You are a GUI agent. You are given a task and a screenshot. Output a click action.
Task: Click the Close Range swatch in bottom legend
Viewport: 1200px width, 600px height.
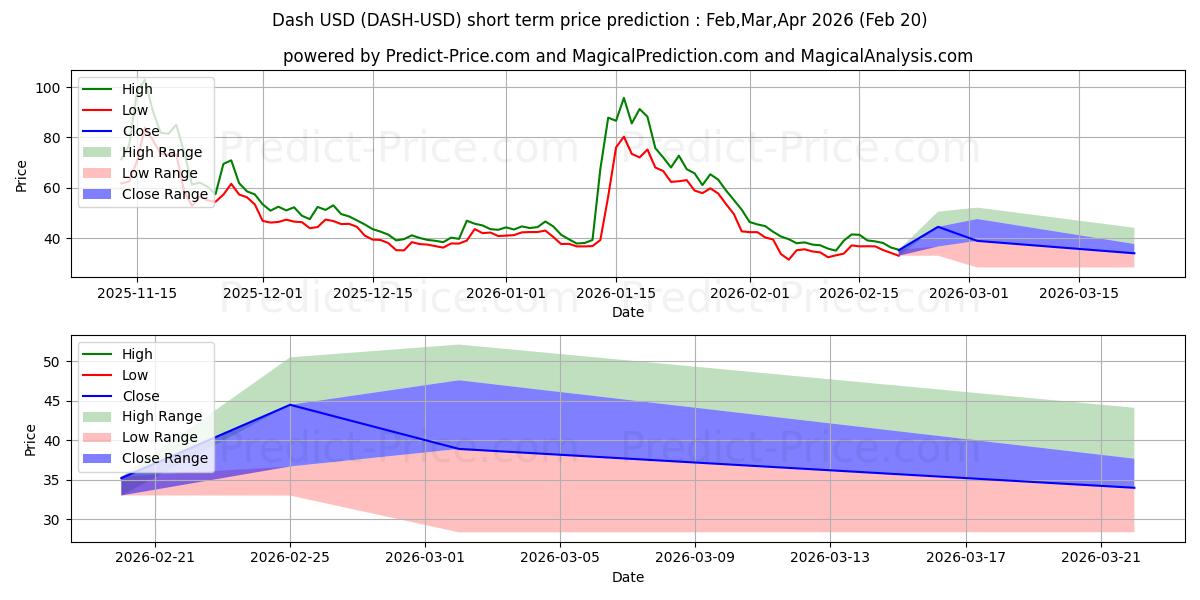[97, 459]
